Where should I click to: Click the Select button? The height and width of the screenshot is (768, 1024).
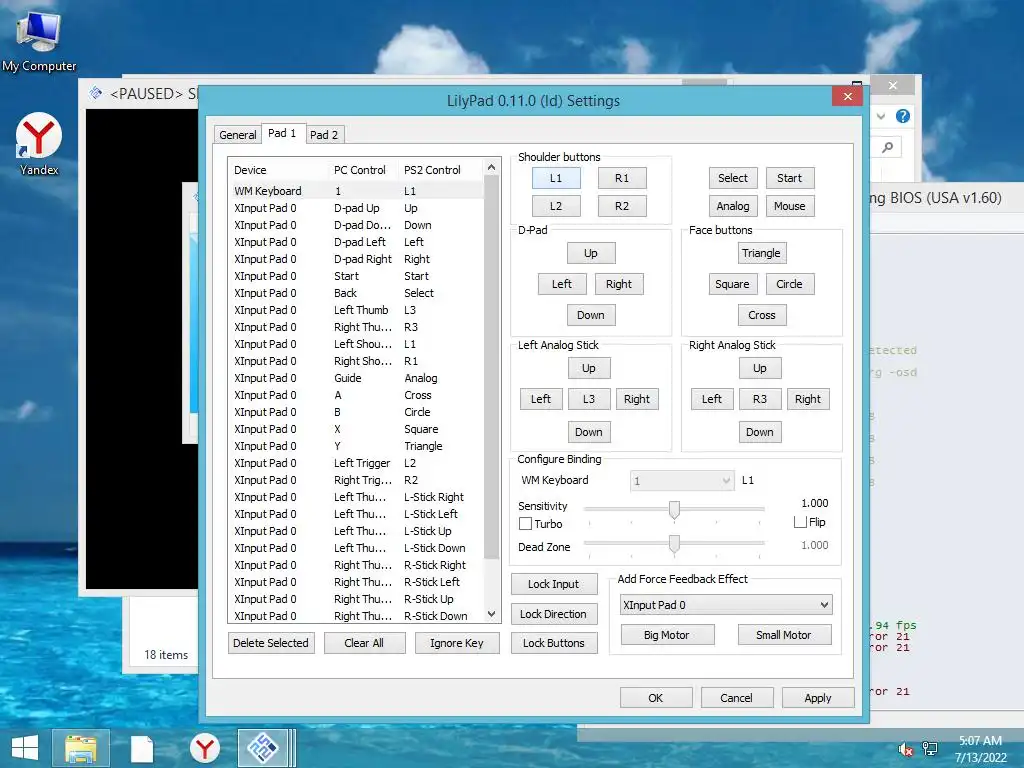pyautogui.click(x=733, y=178)
